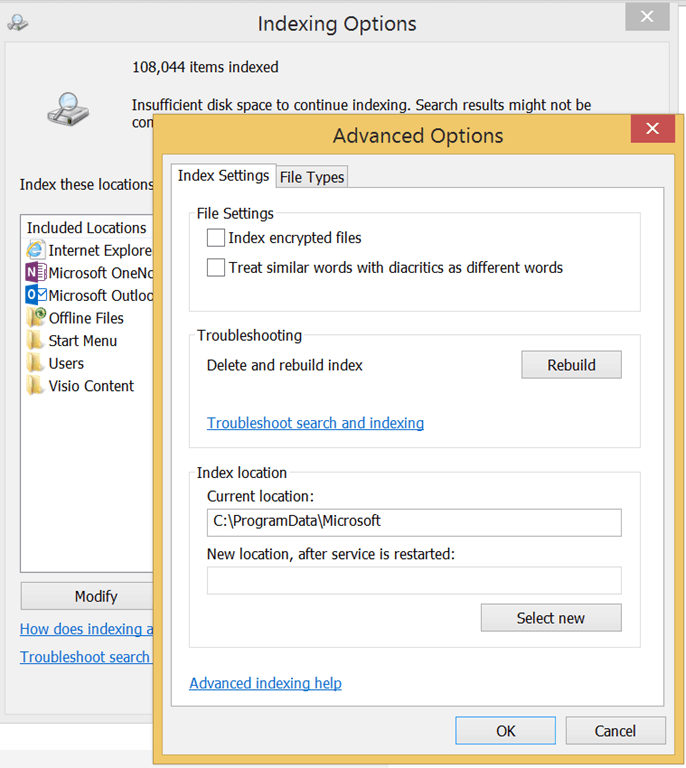The height and width of the screenshot is (768, 686).
Task: Click the Start Menu folder icon
Action: (x=36, y=341)
